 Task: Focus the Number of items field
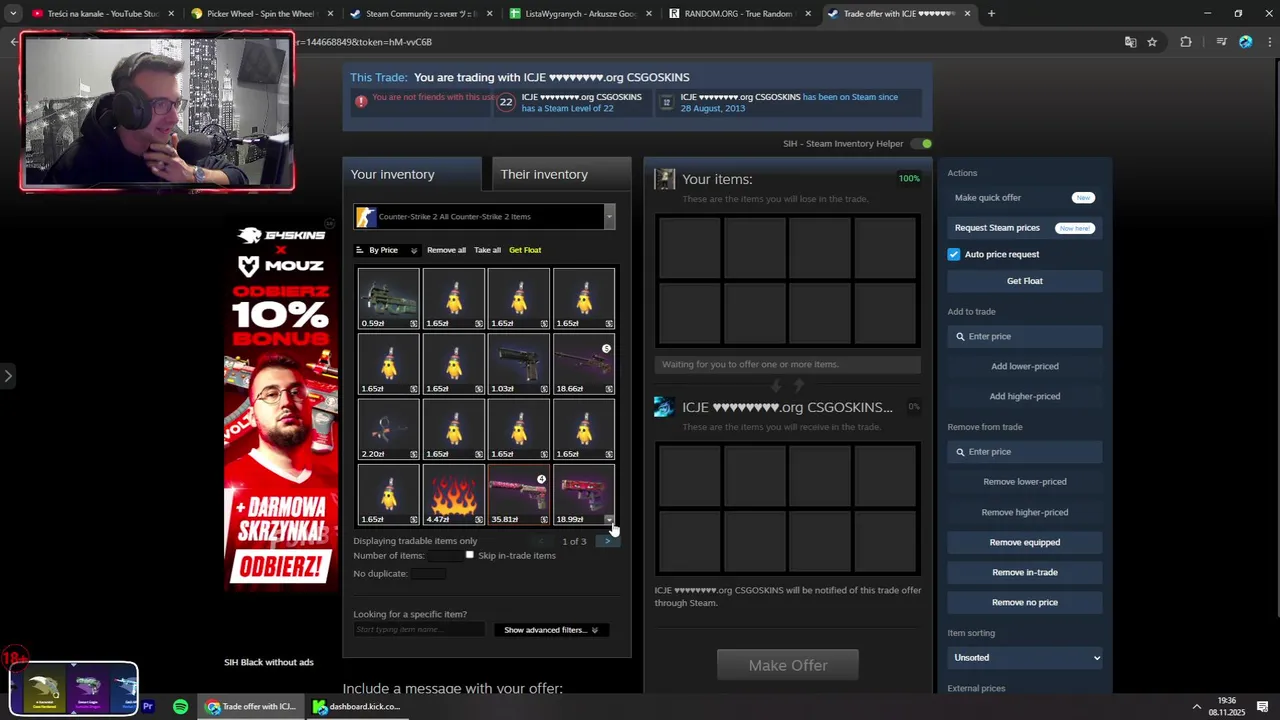445,555
